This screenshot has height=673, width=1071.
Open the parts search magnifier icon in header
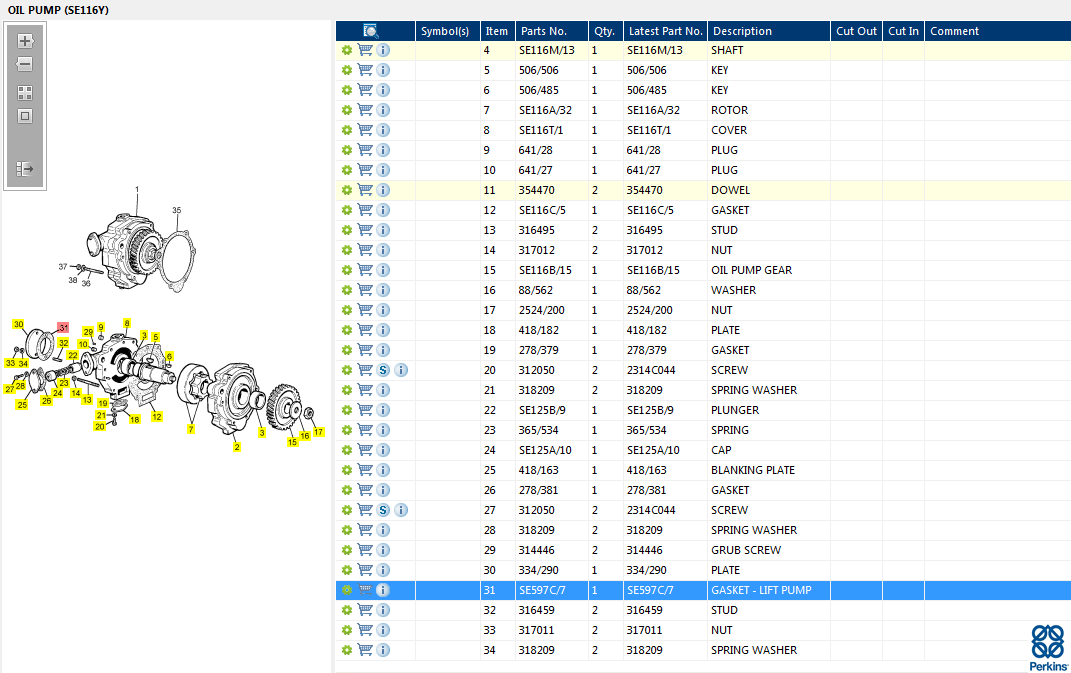(371, 31)
